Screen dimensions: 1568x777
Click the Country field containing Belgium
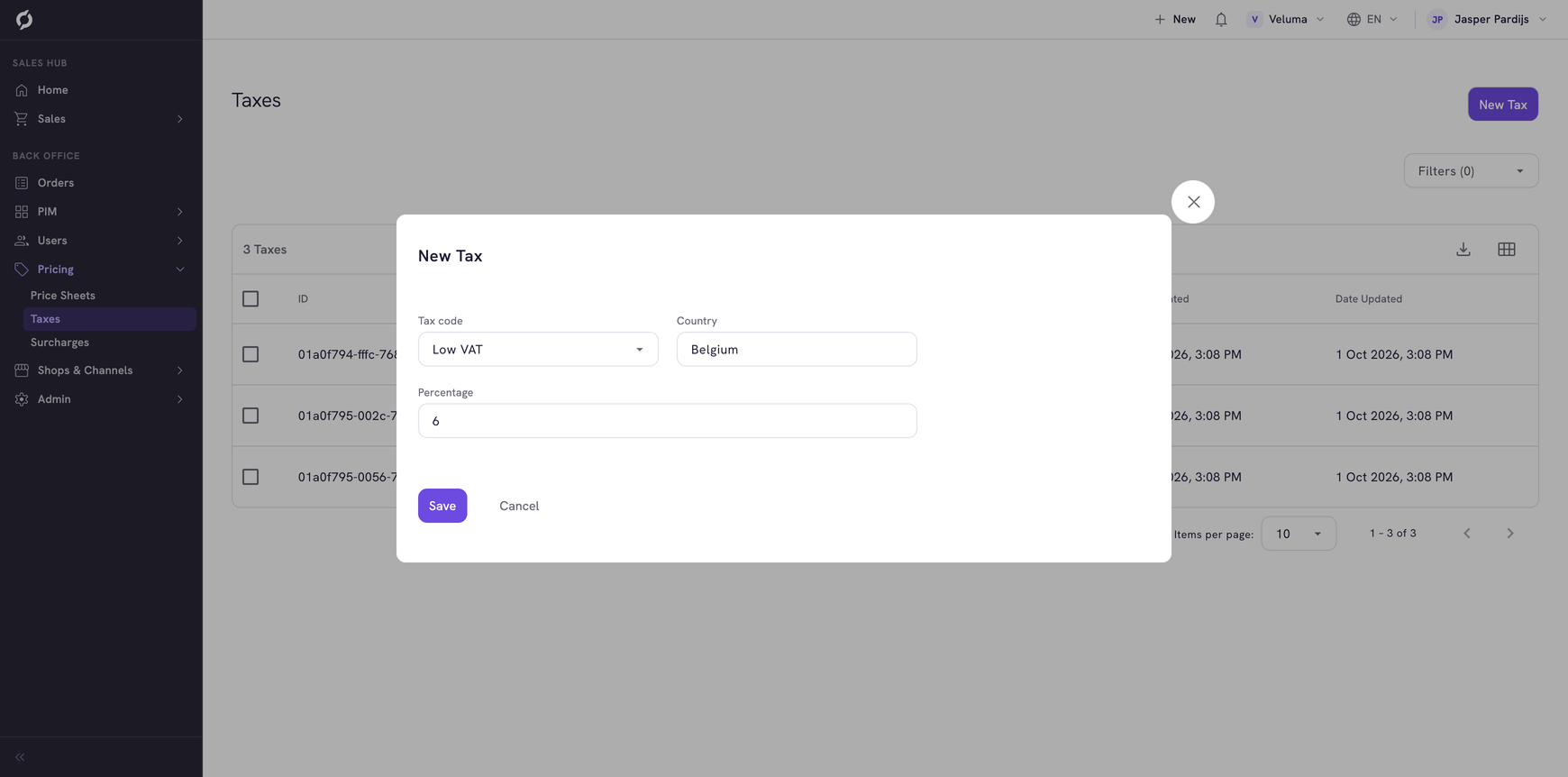(x=797, y=350)
